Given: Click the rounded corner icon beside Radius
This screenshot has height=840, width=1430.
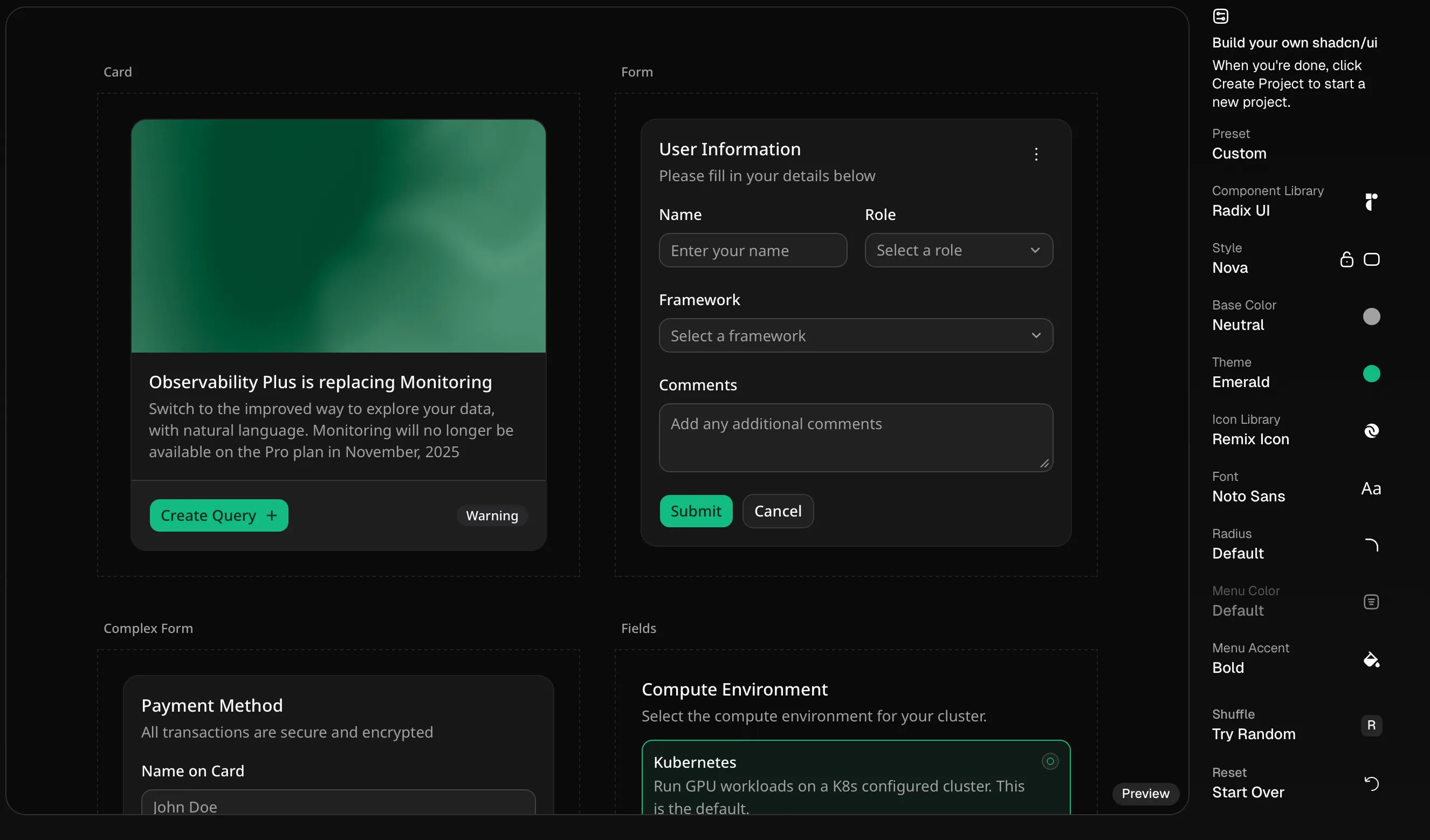Looking at the screenshot, I should pyautogui.click(x=1373, y=545).
